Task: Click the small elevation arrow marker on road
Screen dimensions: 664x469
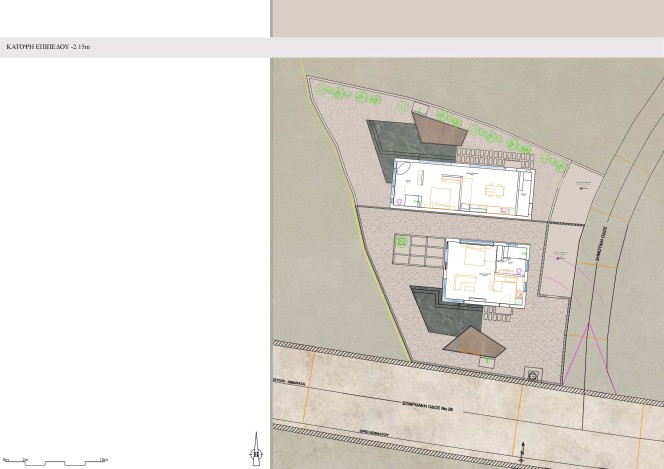Action: (x=523, y=453)
